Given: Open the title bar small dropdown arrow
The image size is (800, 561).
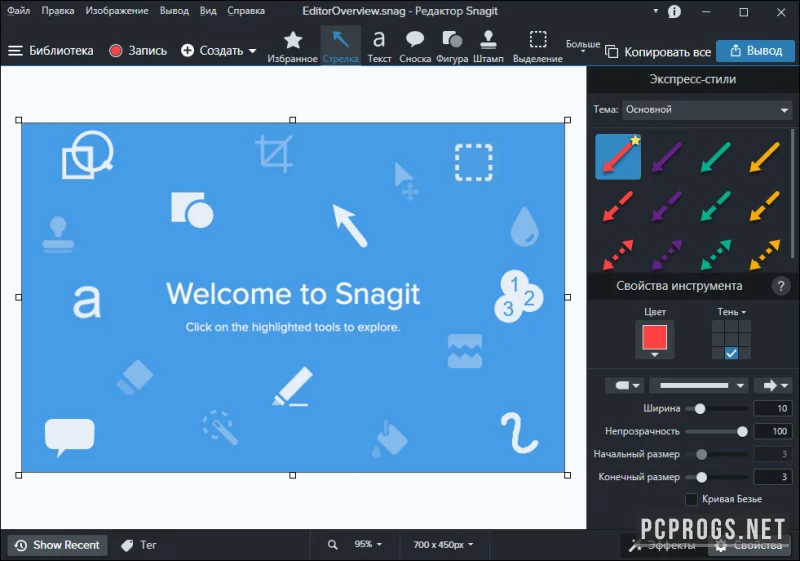Looking at the screenshot, I should 656,11.
